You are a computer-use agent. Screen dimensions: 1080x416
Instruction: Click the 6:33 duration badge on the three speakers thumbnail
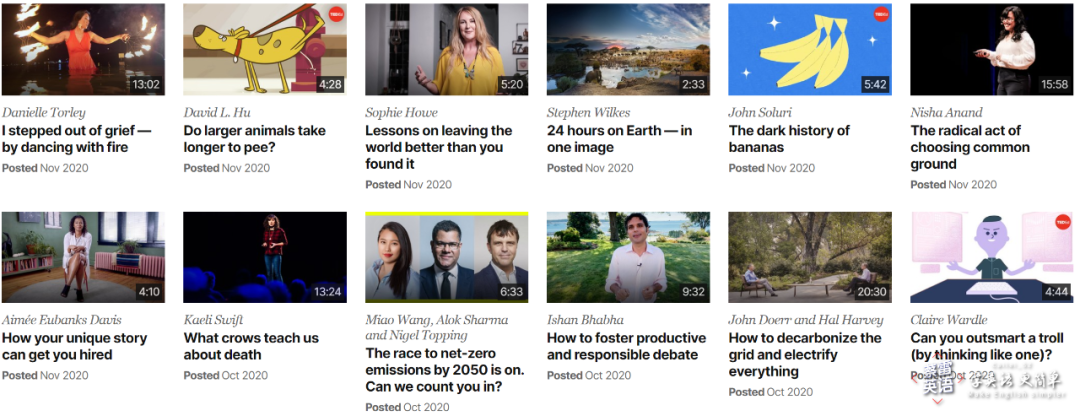coord(512,292)
